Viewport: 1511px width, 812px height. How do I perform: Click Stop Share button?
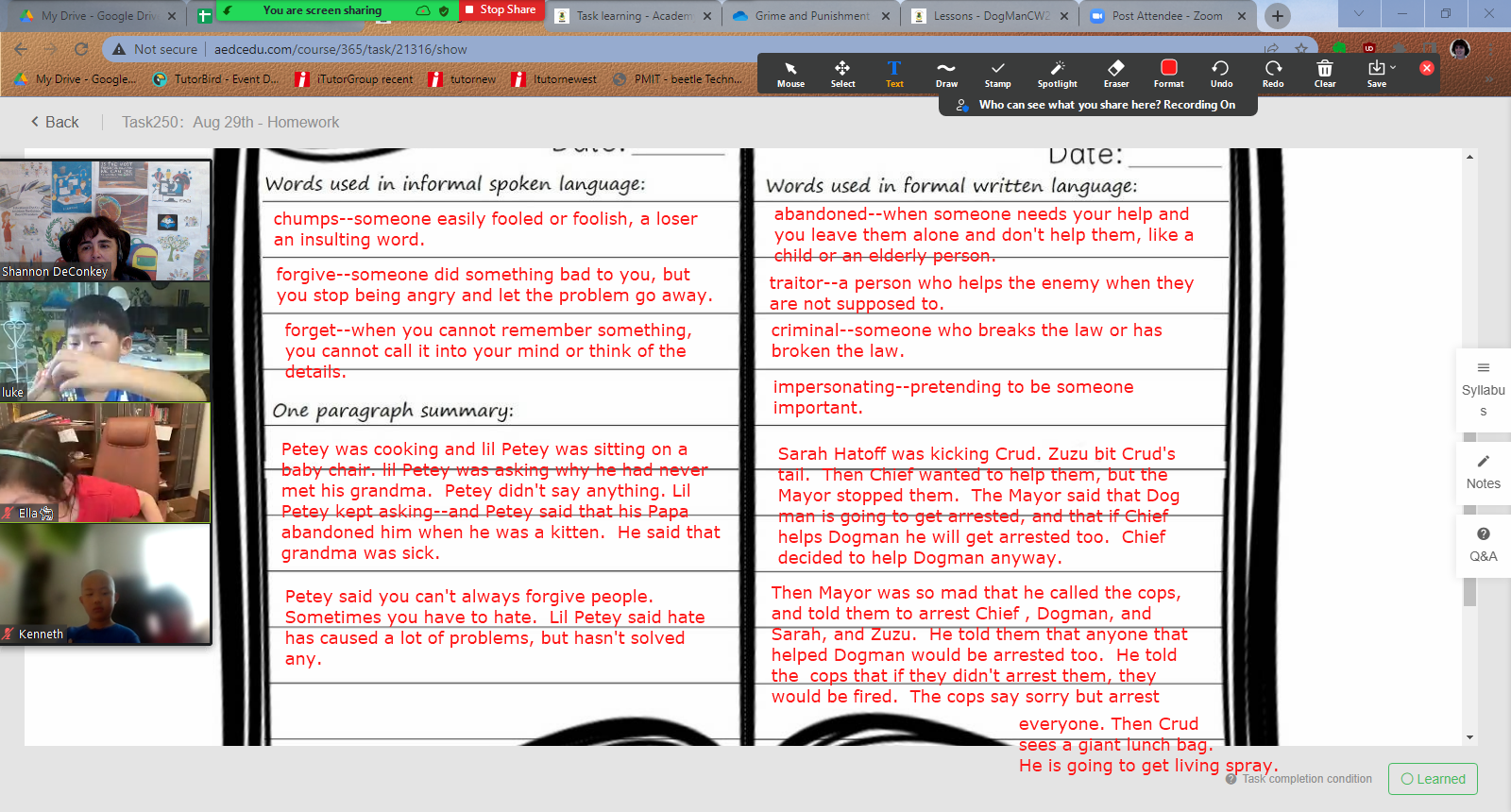[501, 9]
